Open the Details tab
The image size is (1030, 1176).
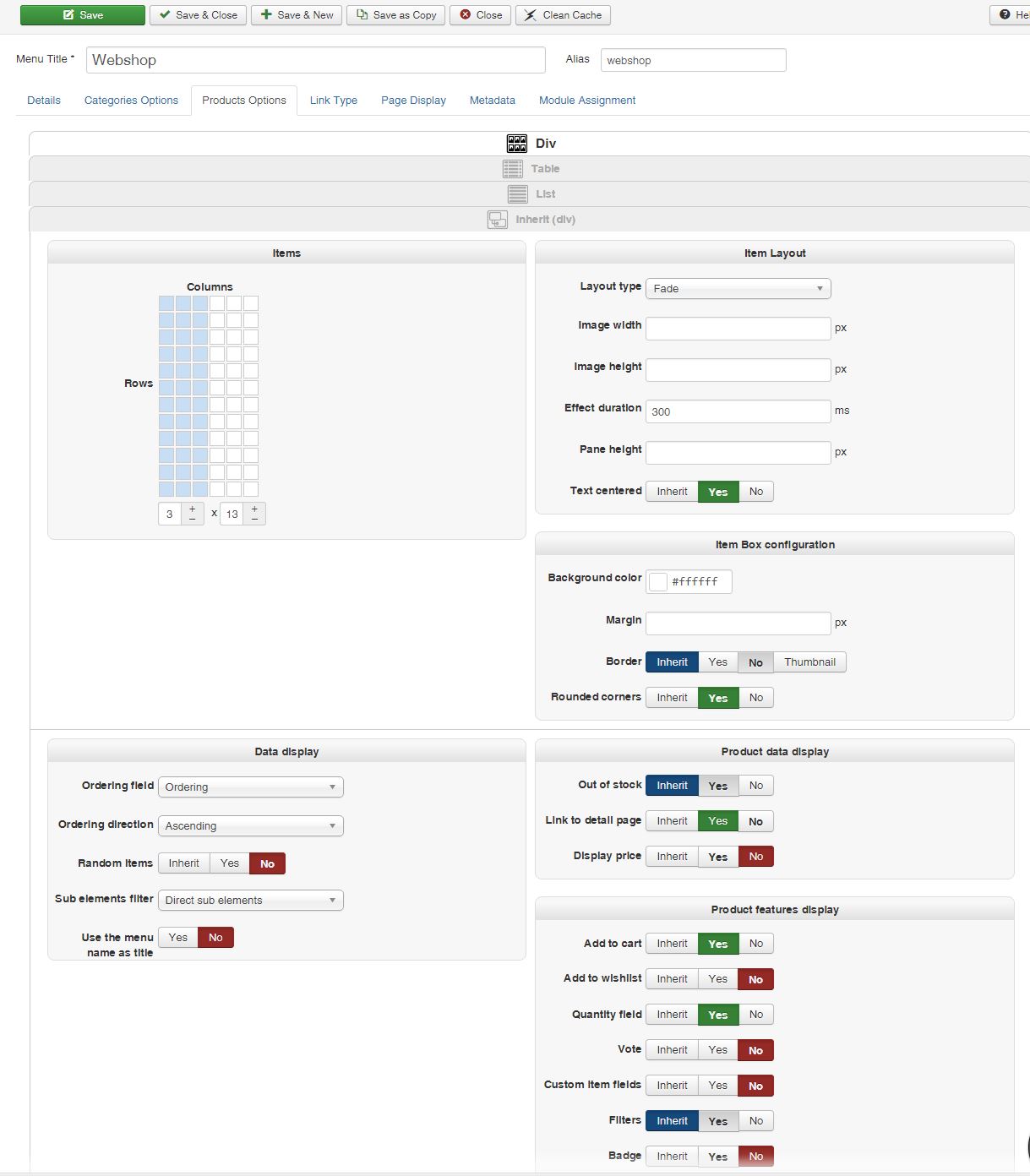point(44,101)
